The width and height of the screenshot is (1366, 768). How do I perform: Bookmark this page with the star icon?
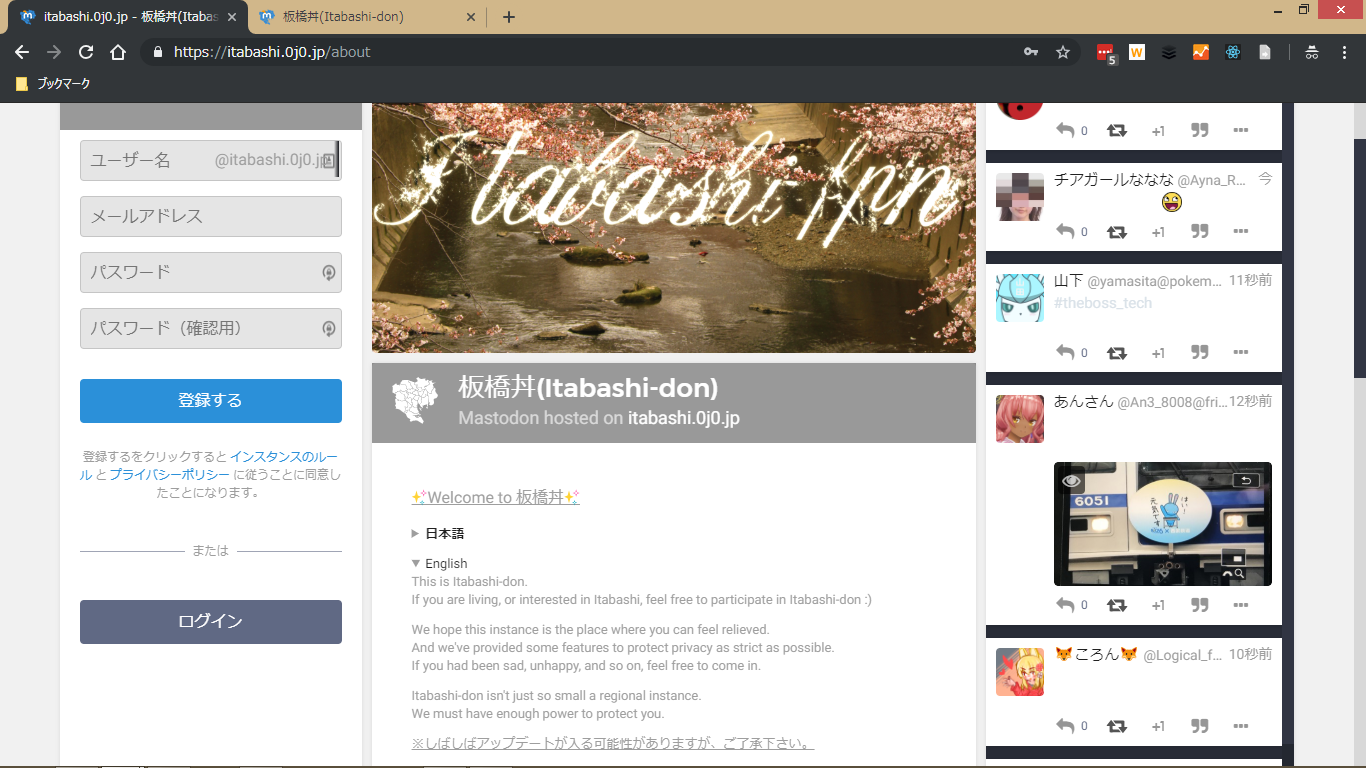click(1063, 52)
